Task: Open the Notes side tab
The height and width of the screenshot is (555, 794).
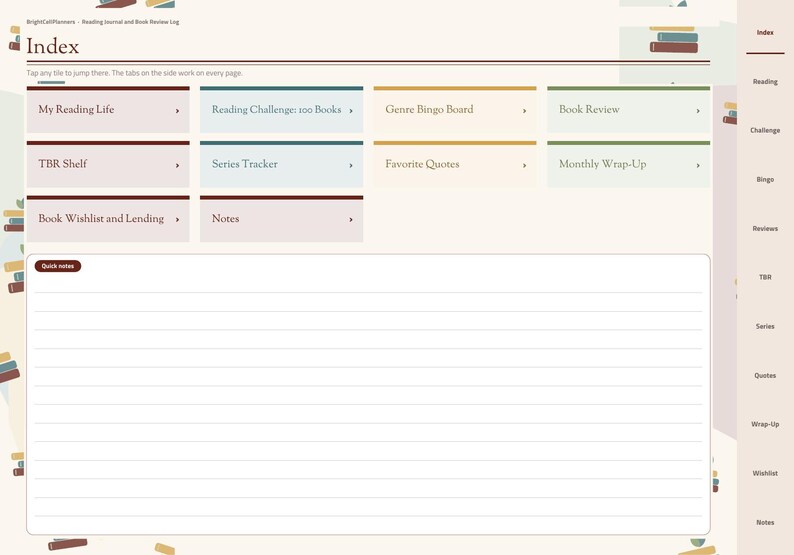Action: point(765,522)
